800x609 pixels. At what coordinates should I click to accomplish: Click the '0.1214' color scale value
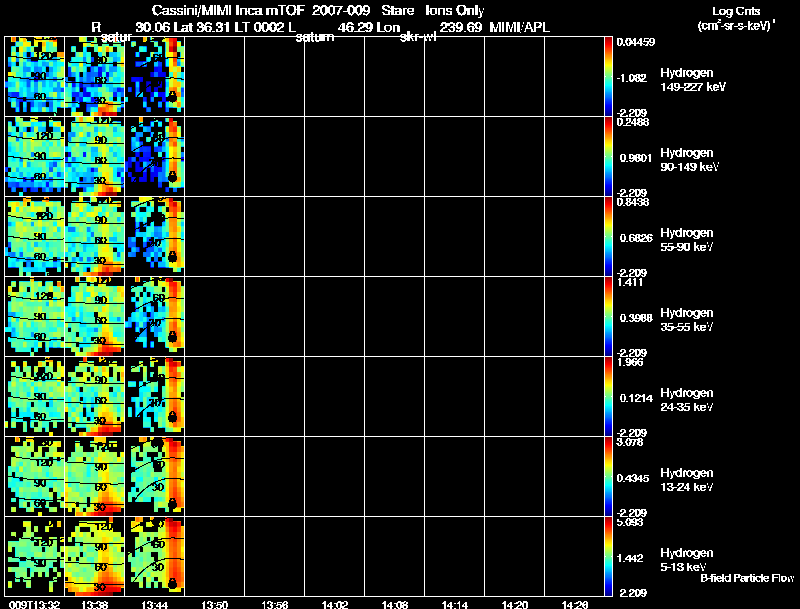[x=636, y=398]
